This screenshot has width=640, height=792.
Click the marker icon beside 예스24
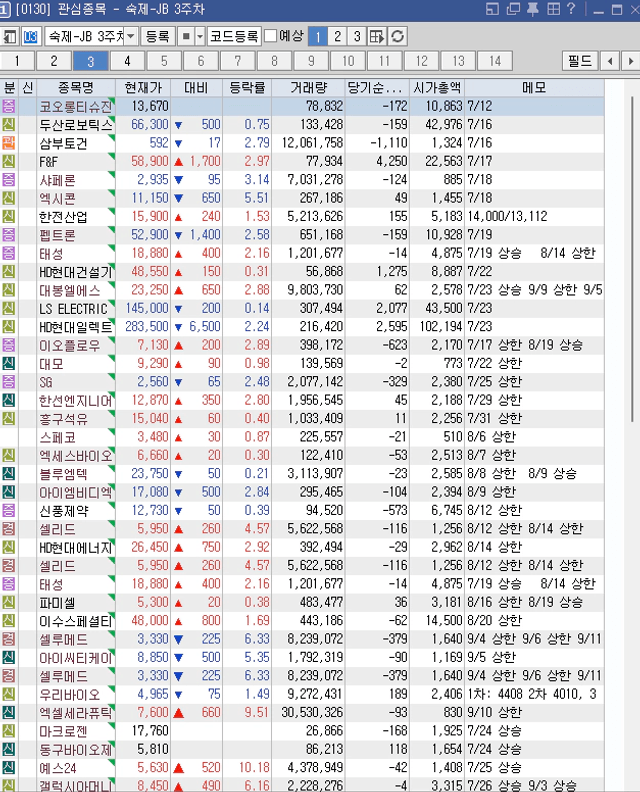(9, 767)
